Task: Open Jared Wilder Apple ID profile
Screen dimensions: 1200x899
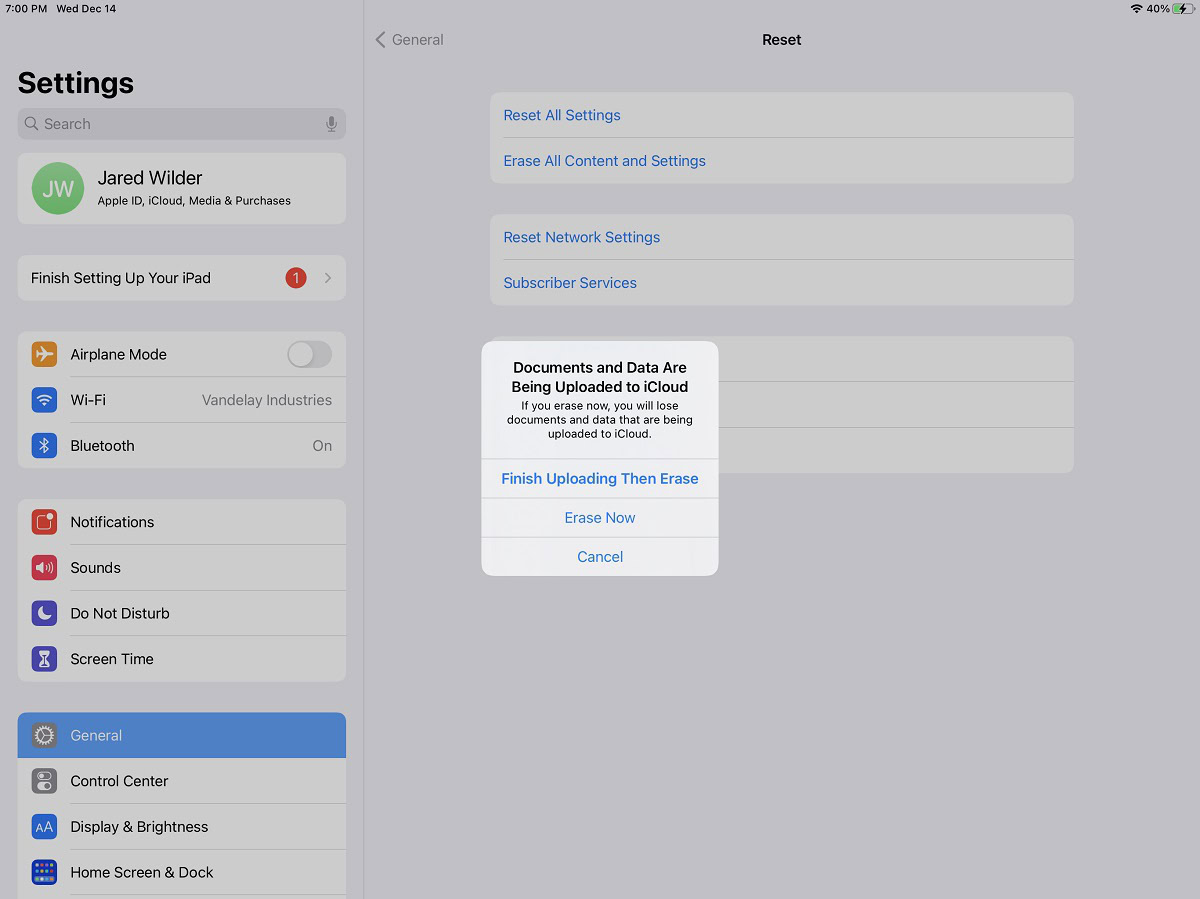Action: [x=181, y=188]
